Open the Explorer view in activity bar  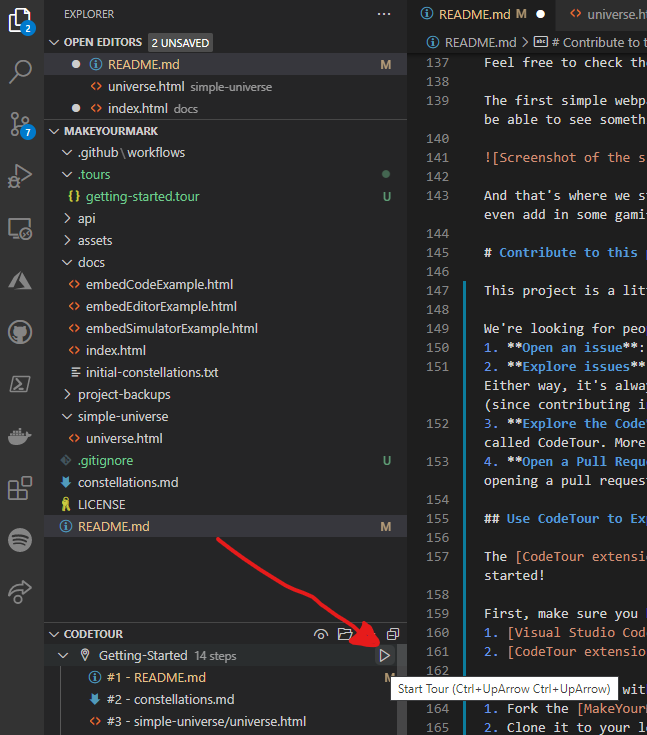click(x=21, y=21)
